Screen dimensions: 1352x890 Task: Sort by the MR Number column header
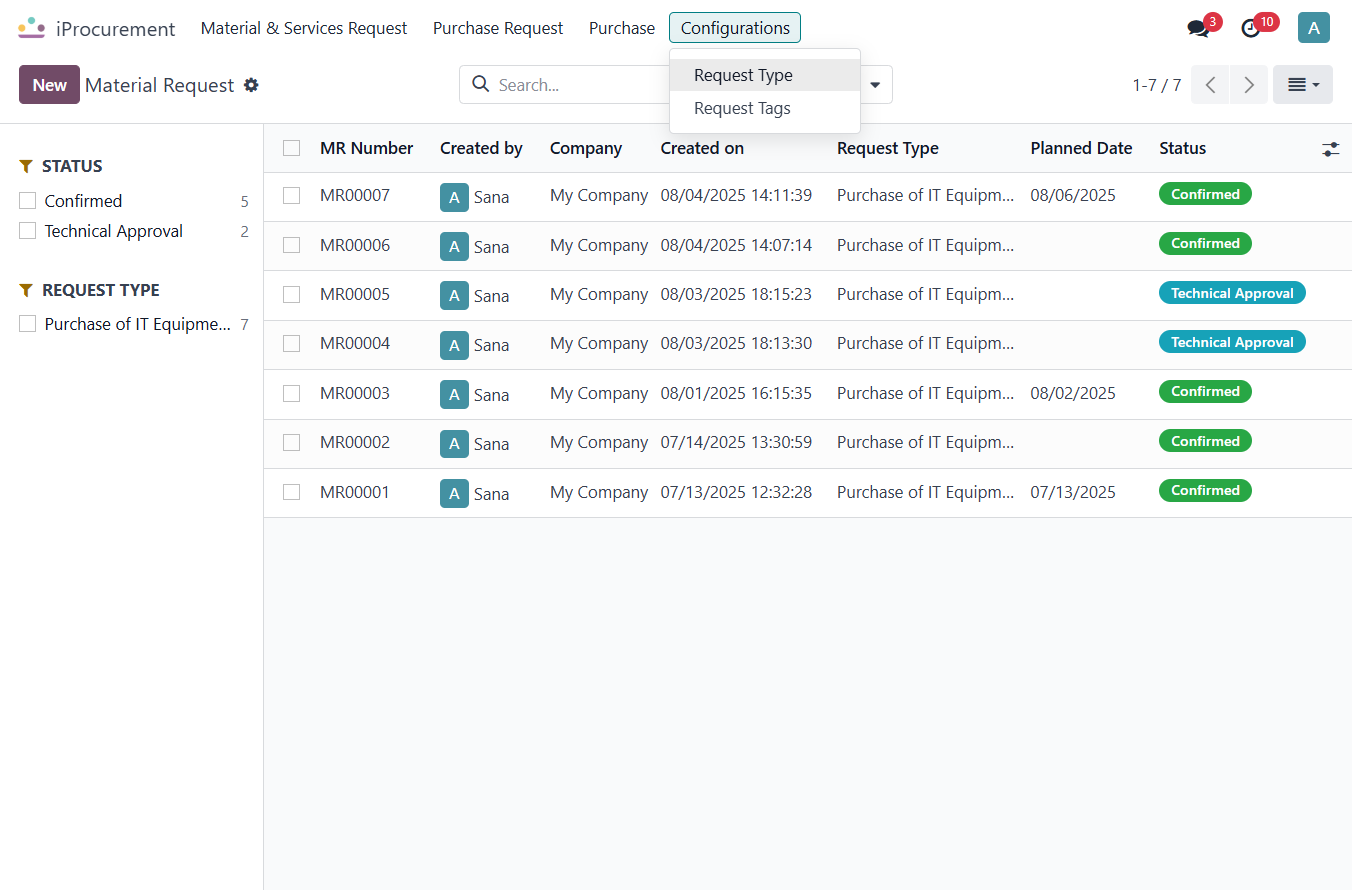[366, 148]
